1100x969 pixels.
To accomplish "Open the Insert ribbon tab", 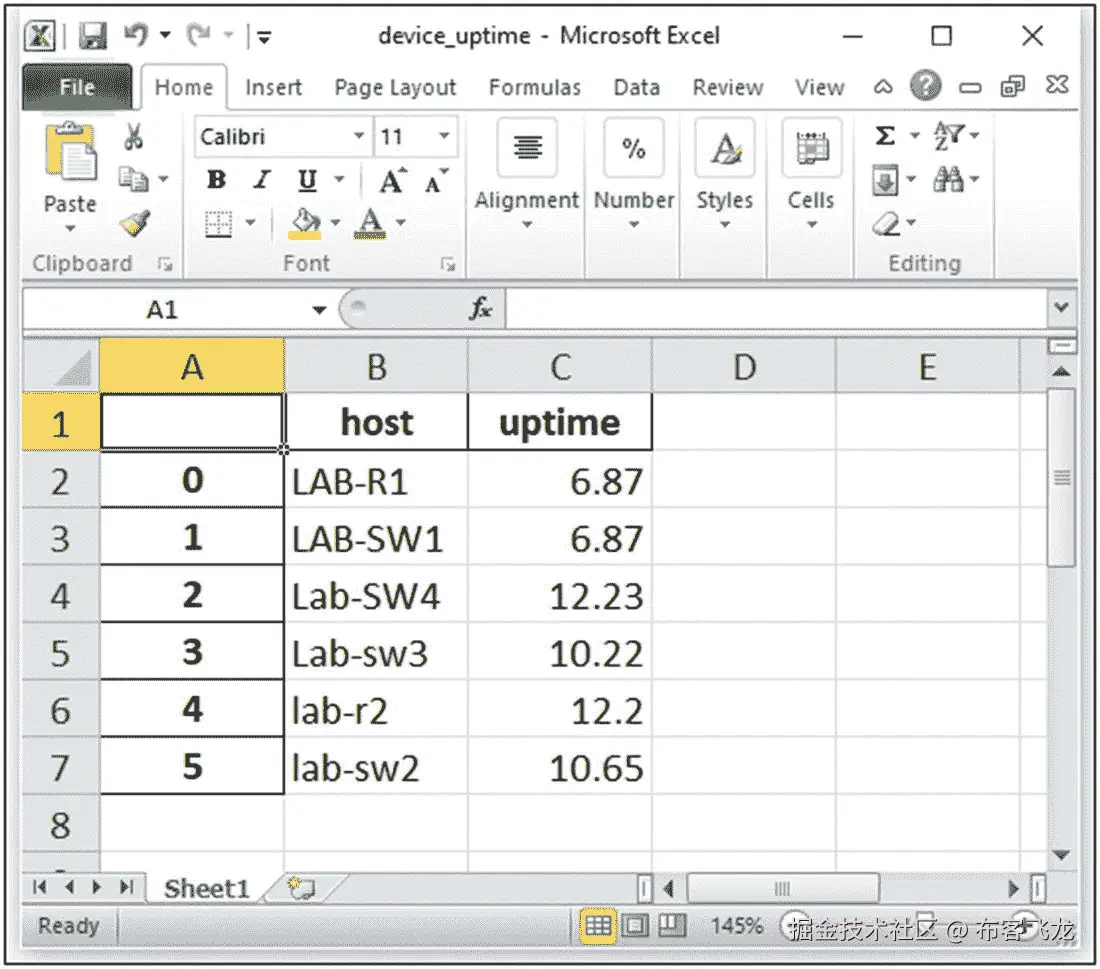I will tap(273, 88).
